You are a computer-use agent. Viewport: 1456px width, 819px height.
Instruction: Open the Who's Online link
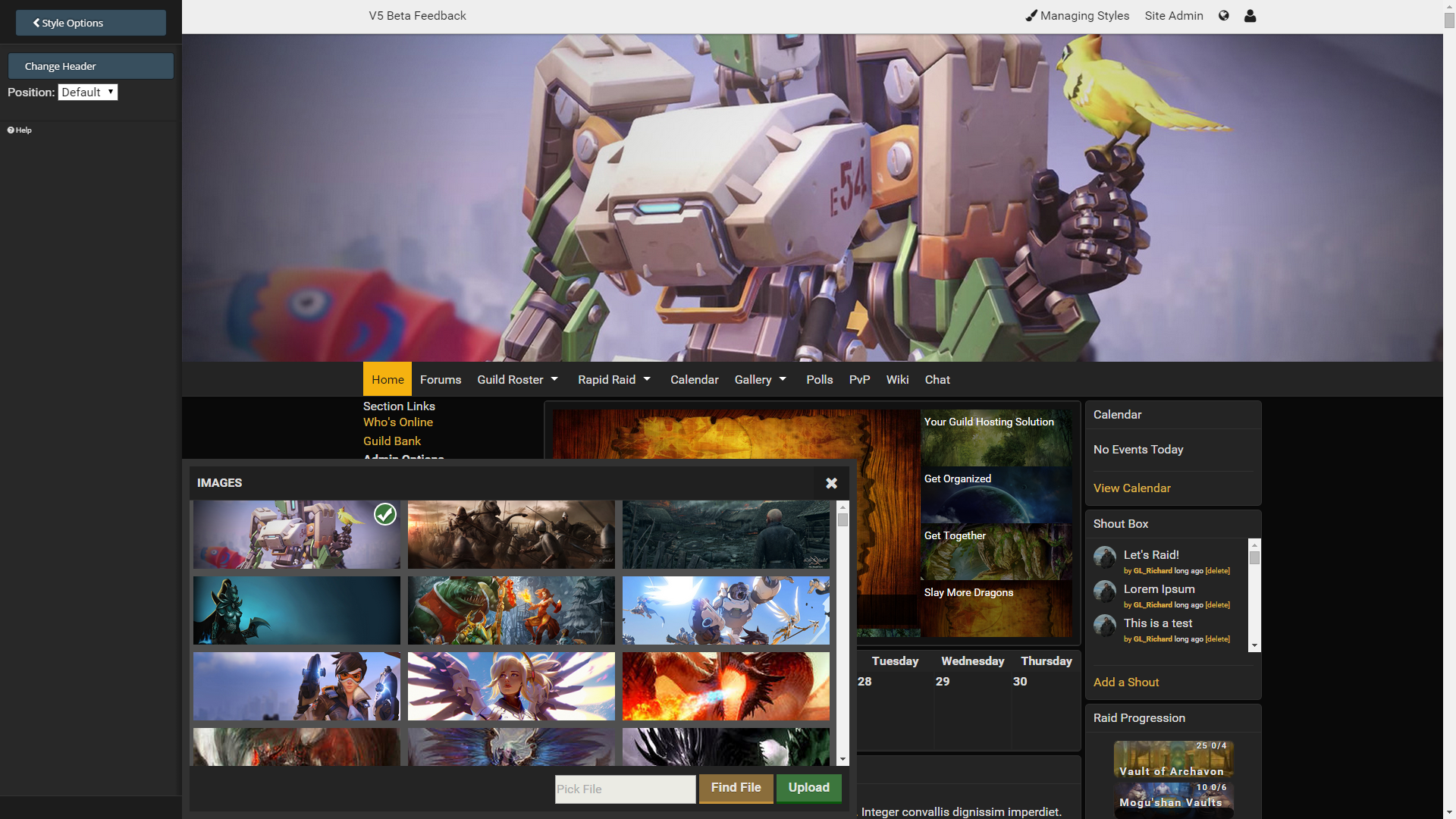click(398, 422)
